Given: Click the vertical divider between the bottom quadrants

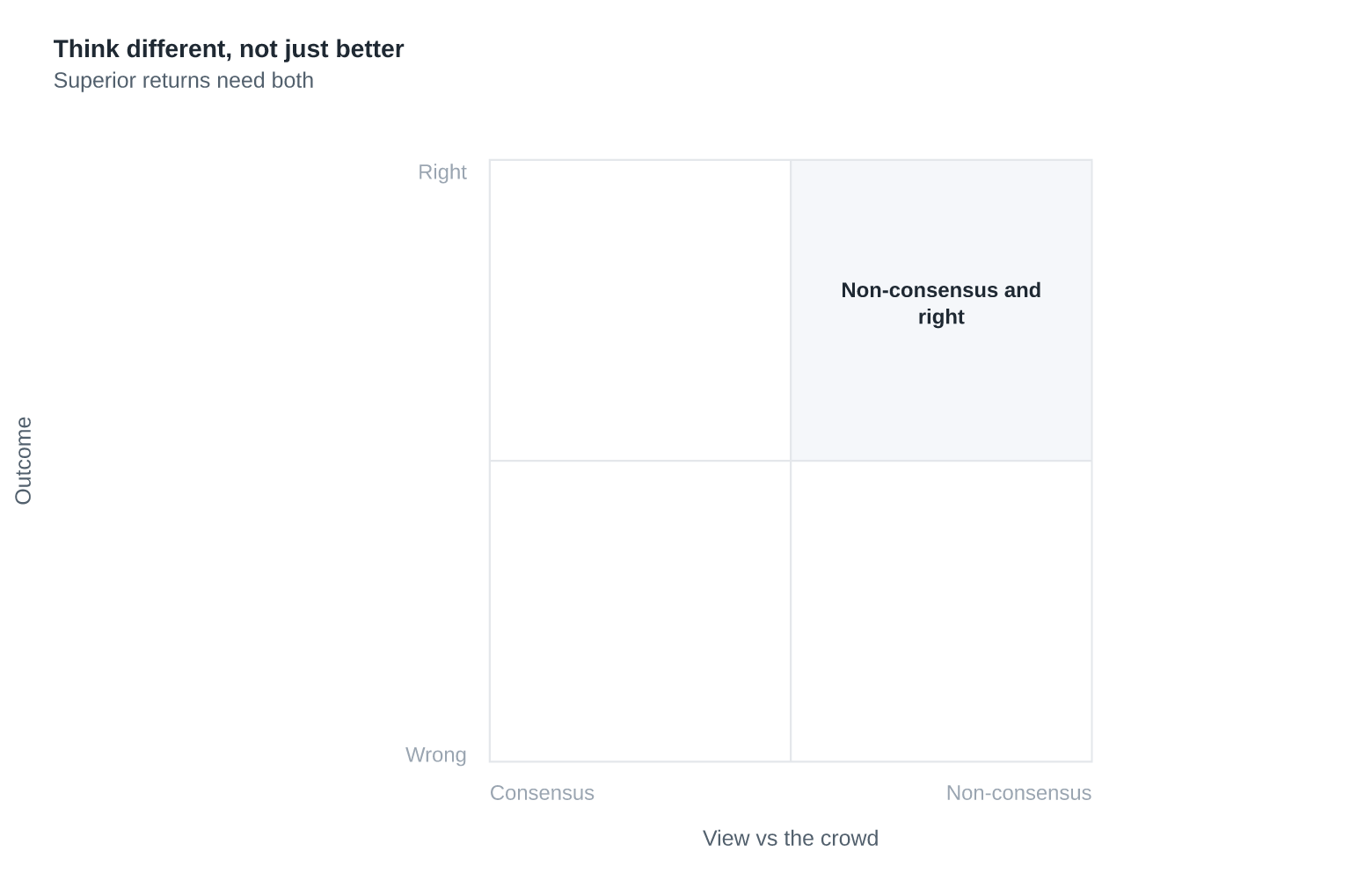Looking at the screenshot, I should coord(791,611).
